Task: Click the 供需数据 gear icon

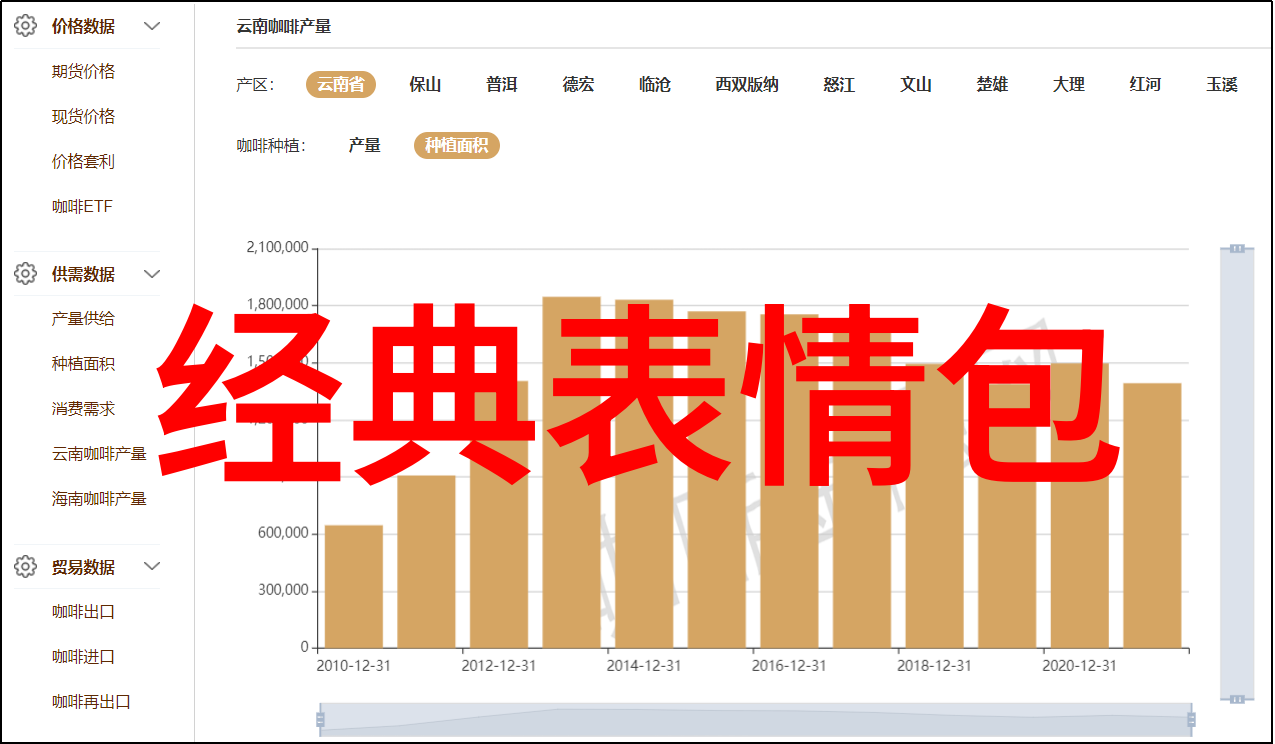Action: click(26, 273)
